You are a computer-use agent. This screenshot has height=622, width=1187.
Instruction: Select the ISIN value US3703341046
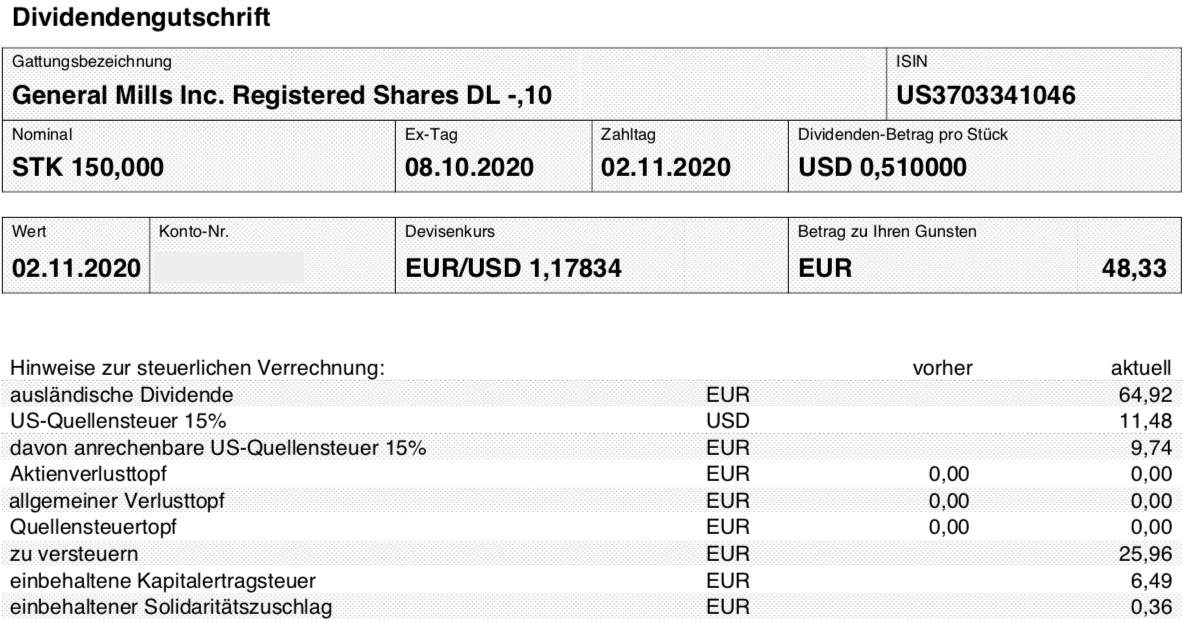(986, 95)
